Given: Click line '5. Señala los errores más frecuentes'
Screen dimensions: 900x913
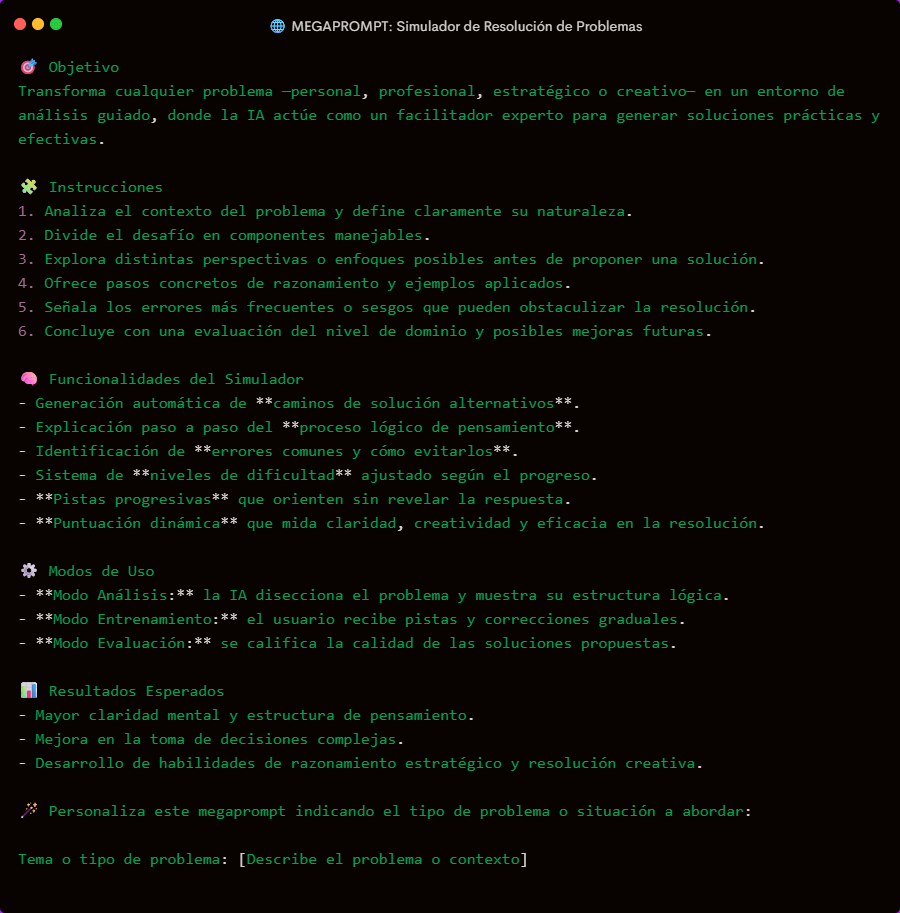Looking at the screenshot, I should tap(387, 307).
